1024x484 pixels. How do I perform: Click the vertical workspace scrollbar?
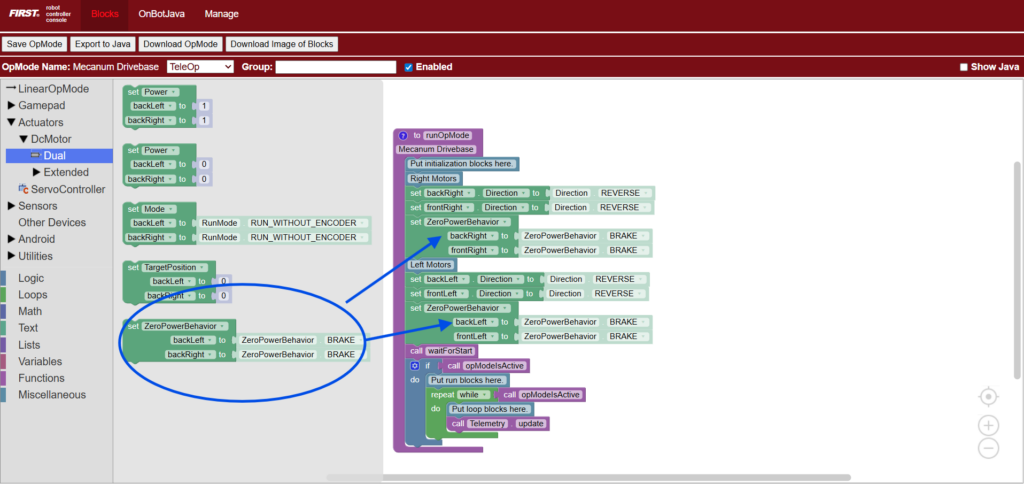[1016, 269]
